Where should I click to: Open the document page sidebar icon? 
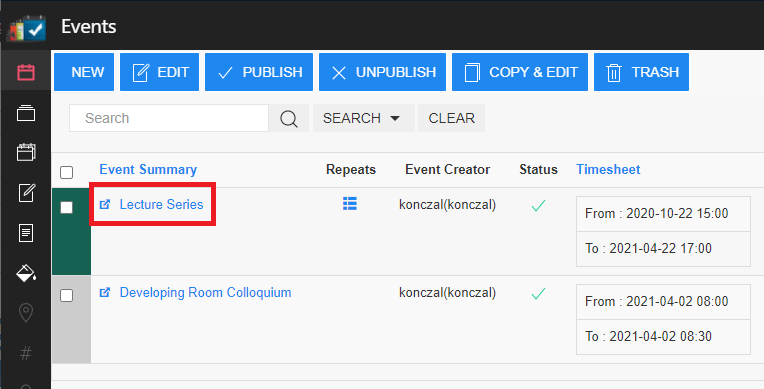coord(26,233)
